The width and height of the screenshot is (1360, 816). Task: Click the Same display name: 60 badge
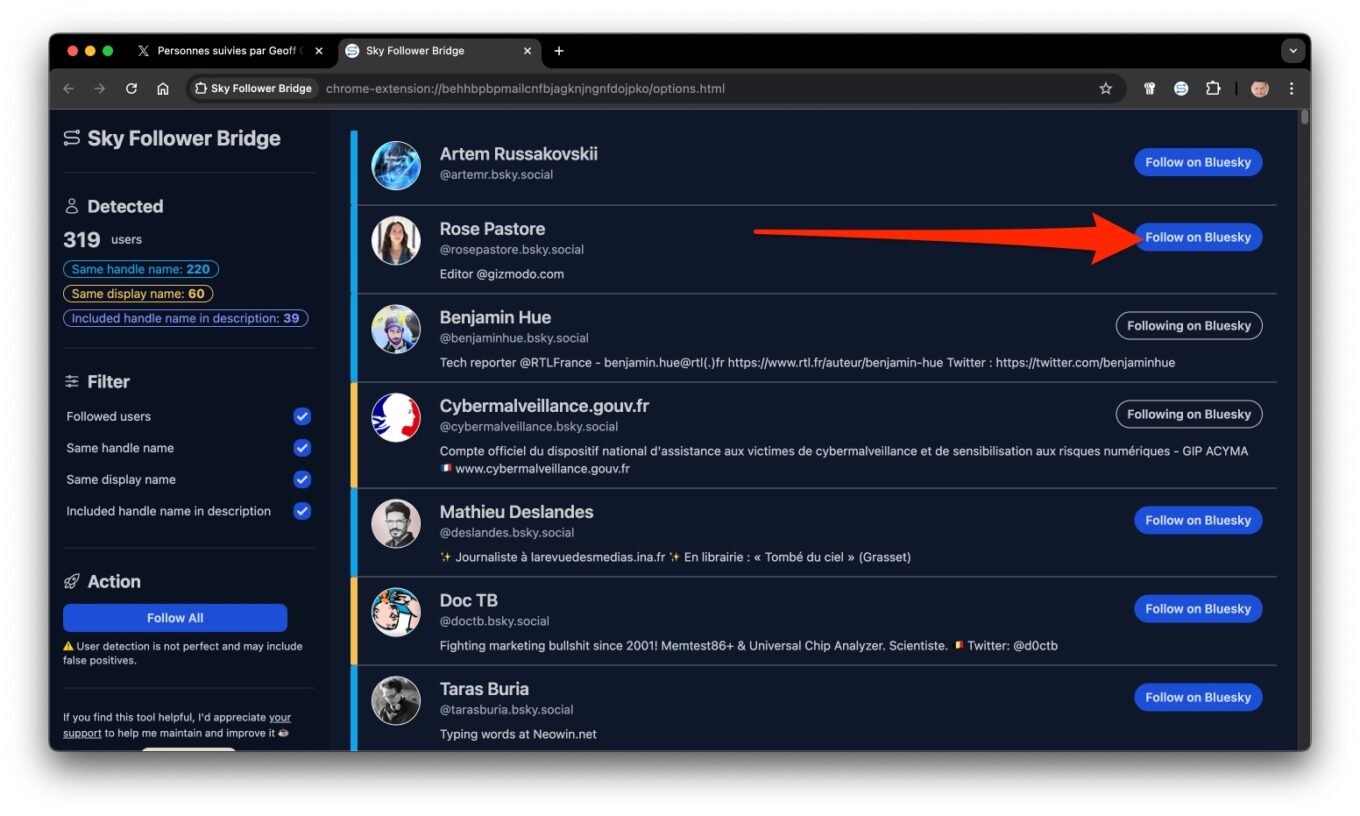tap(138, 294)
